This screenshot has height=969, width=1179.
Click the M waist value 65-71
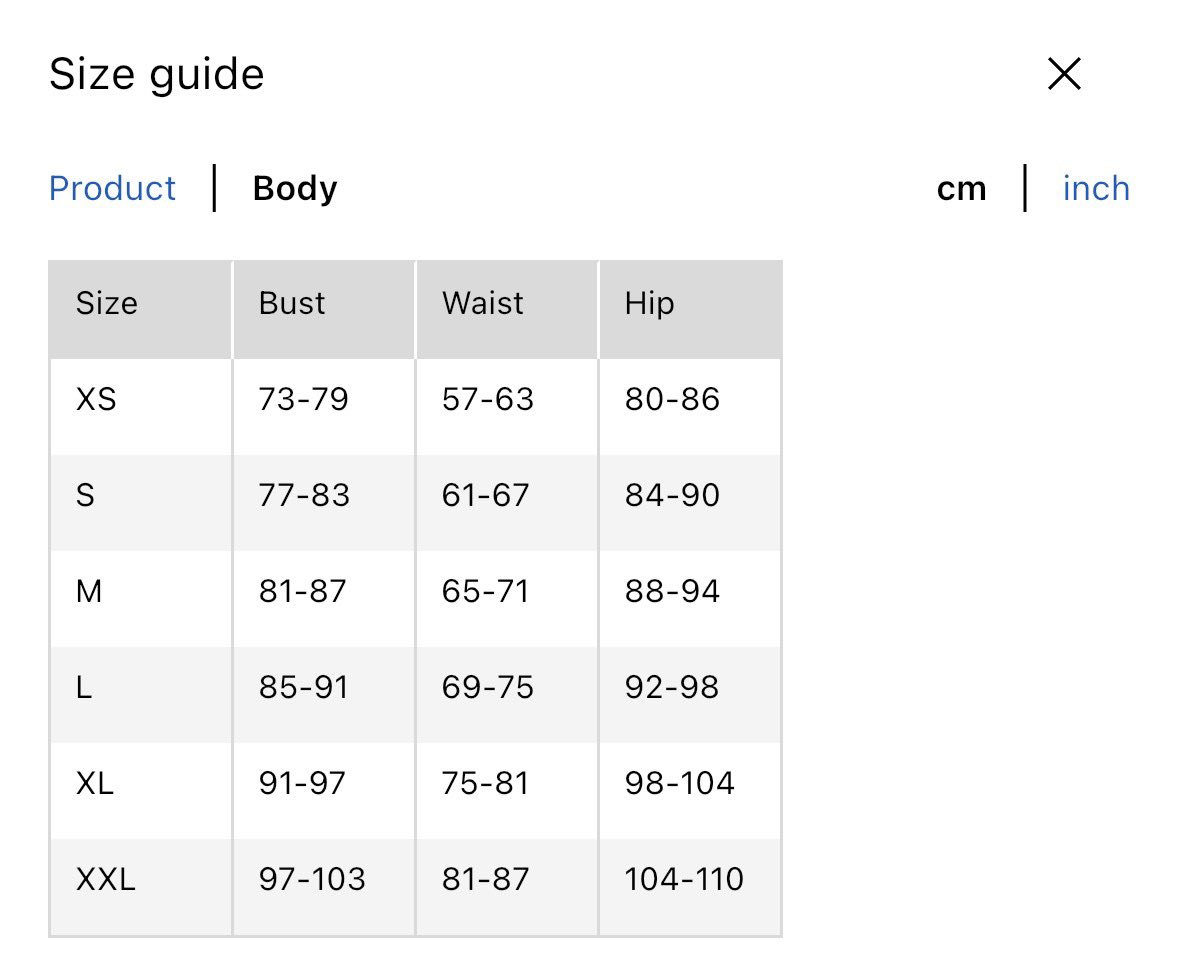point(485,592)
